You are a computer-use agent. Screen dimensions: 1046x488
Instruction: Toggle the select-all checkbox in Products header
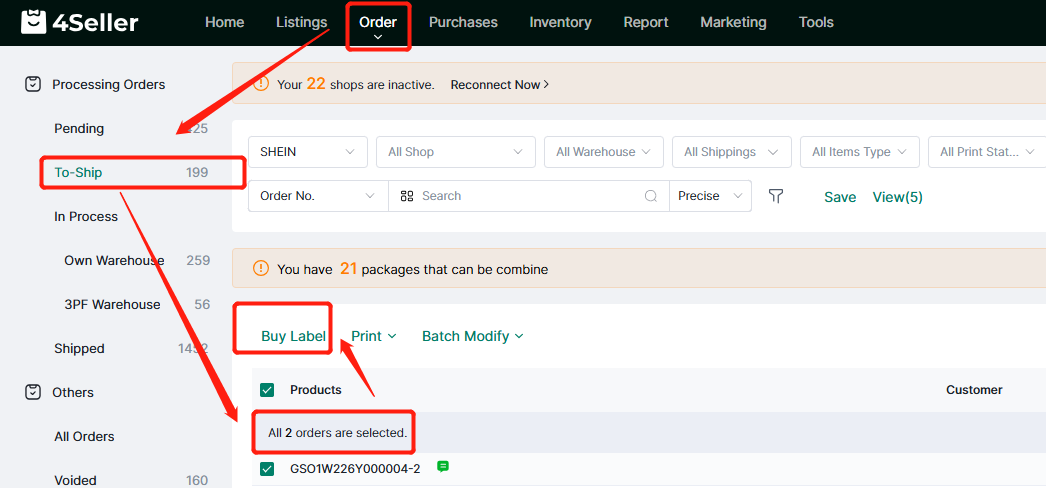click(267, 390)
